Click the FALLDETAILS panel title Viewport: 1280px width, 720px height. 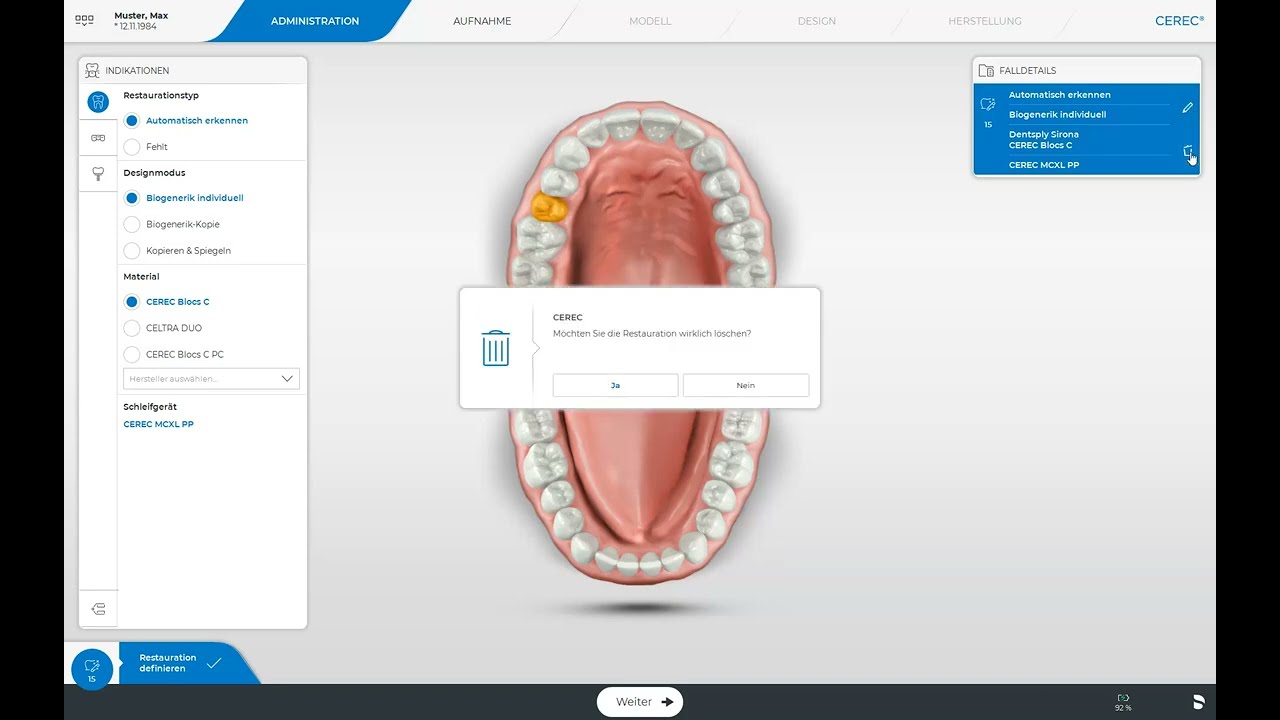click(x=1028, y=71)
